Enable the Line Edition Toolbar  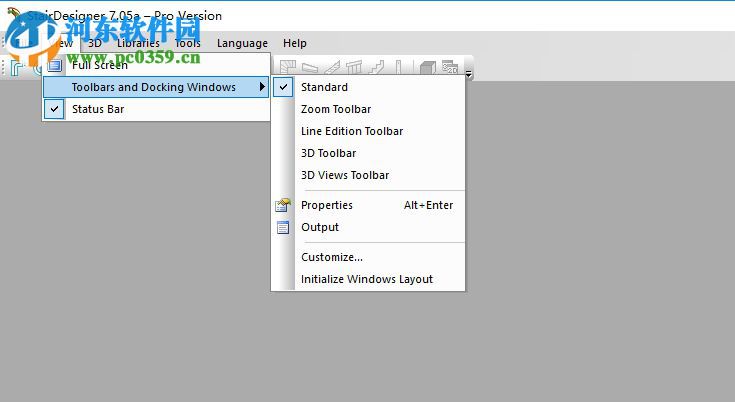[x=368, y=131]
